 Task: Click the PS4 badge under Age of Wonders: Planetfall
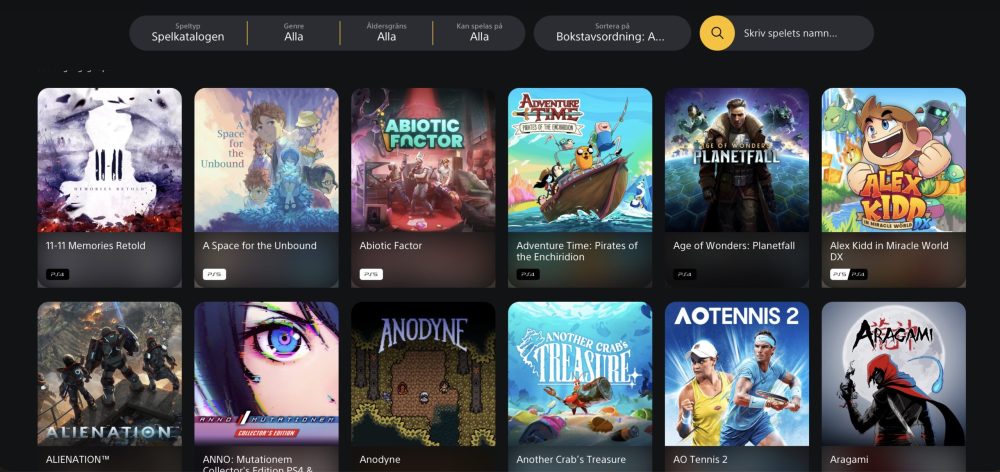(685, 274)
